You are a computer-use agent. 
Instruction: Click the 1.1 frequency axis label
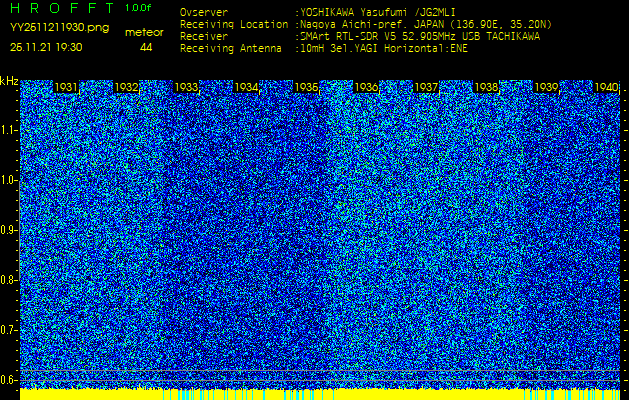click(6, 130)
